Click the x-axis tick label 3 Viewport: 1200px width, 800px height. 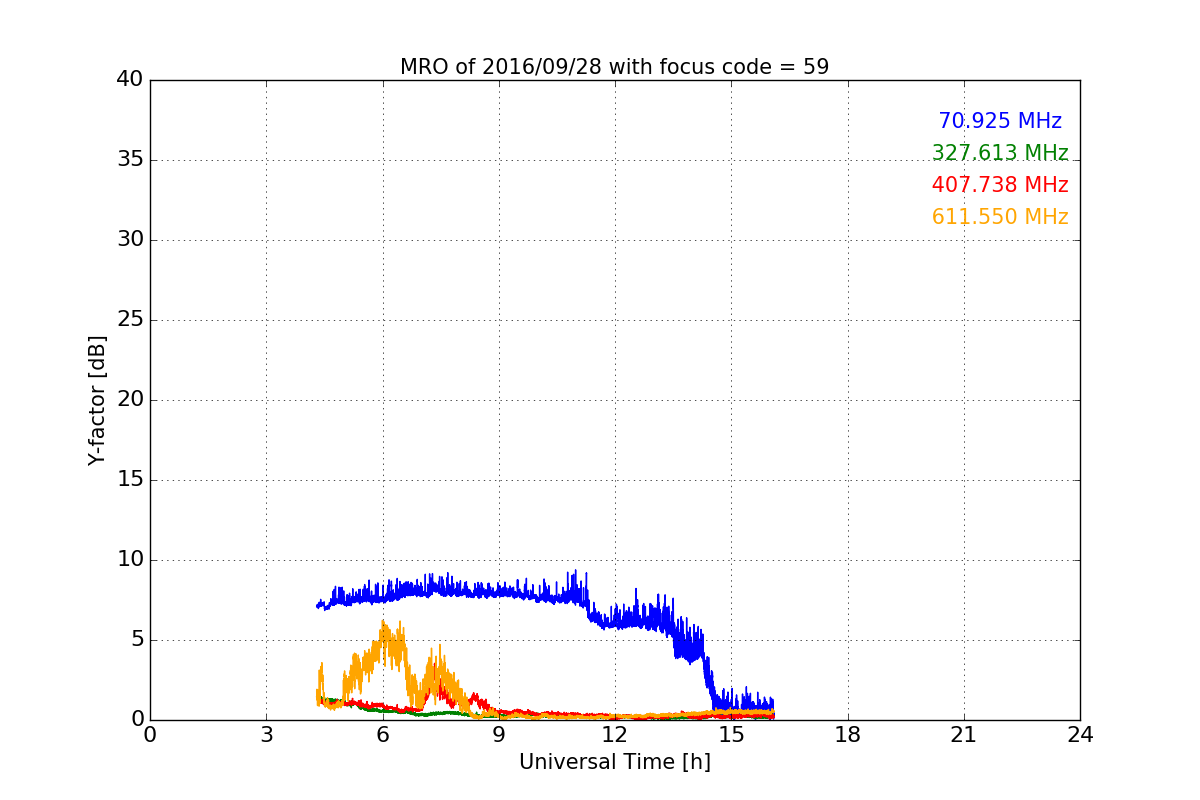pos(266,735)
